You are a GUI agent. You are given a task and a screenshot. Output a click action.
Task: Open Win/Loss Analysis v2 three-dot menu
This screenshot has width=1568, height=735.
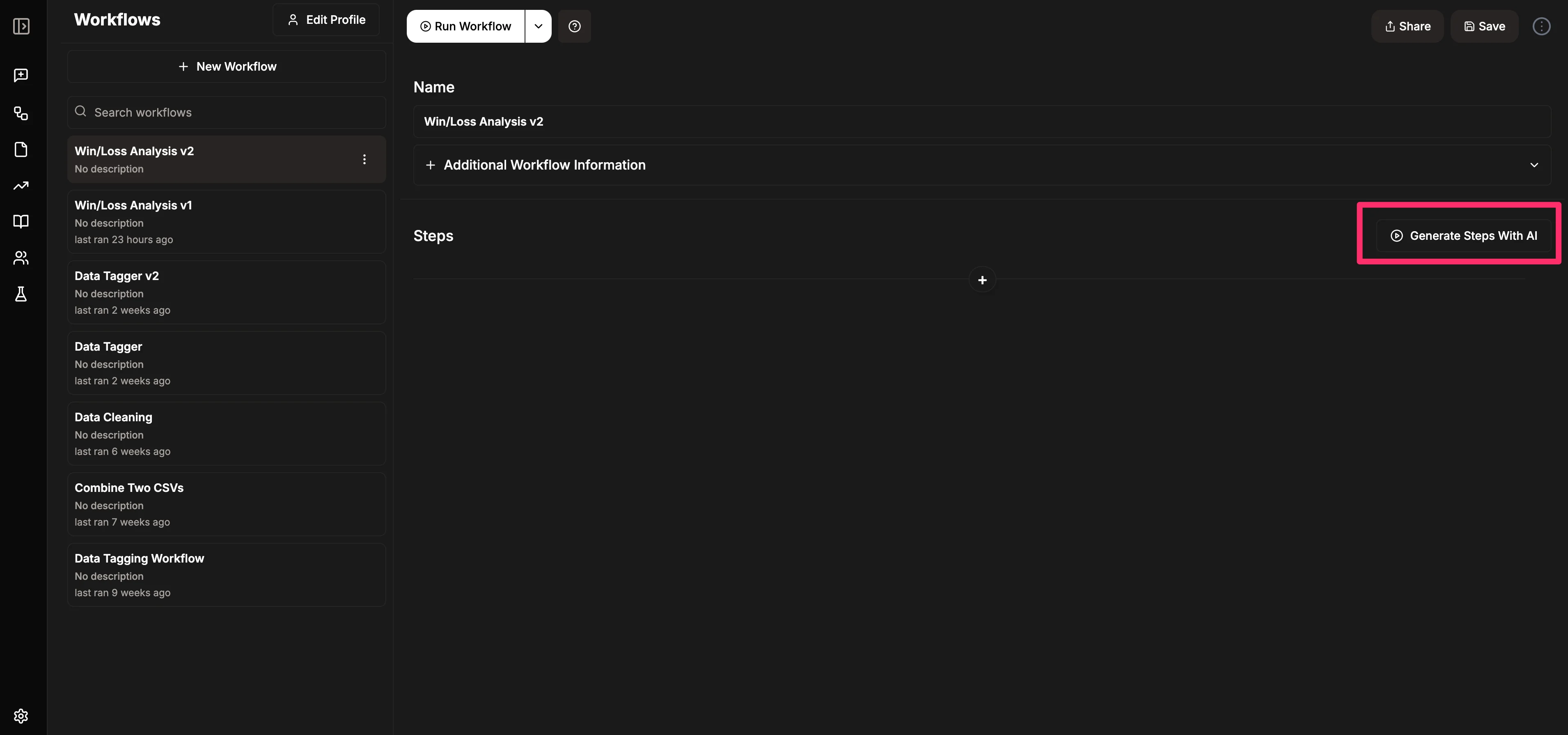[364, 160]
